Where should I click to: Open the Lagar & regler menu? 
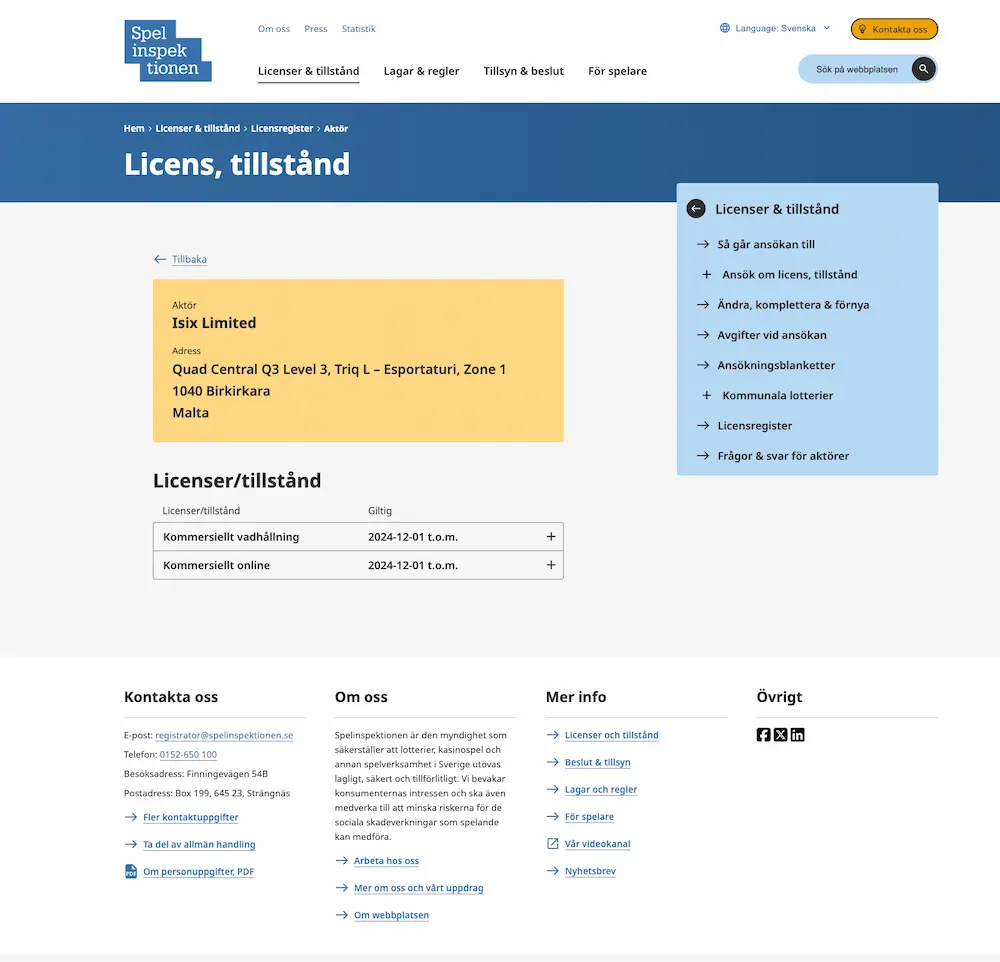[422, 71]
